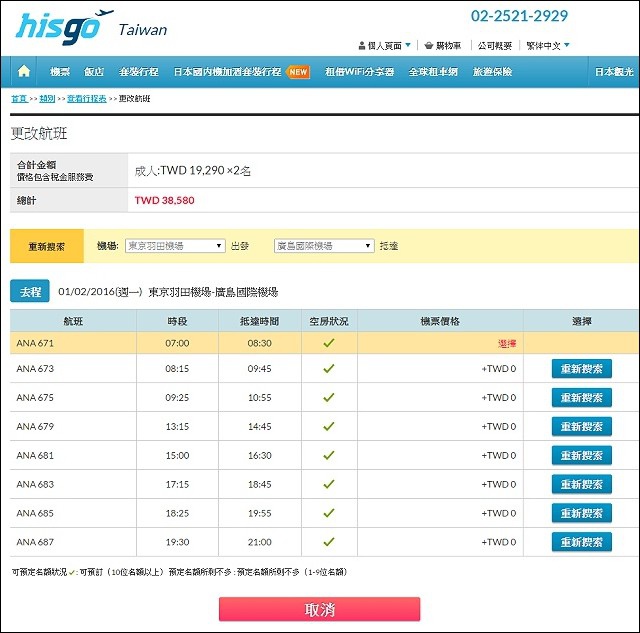The width and height of the screenshot is (640, 633).
Task: Click the 更改航班 page heading
Action: click(x=39, y=133)
